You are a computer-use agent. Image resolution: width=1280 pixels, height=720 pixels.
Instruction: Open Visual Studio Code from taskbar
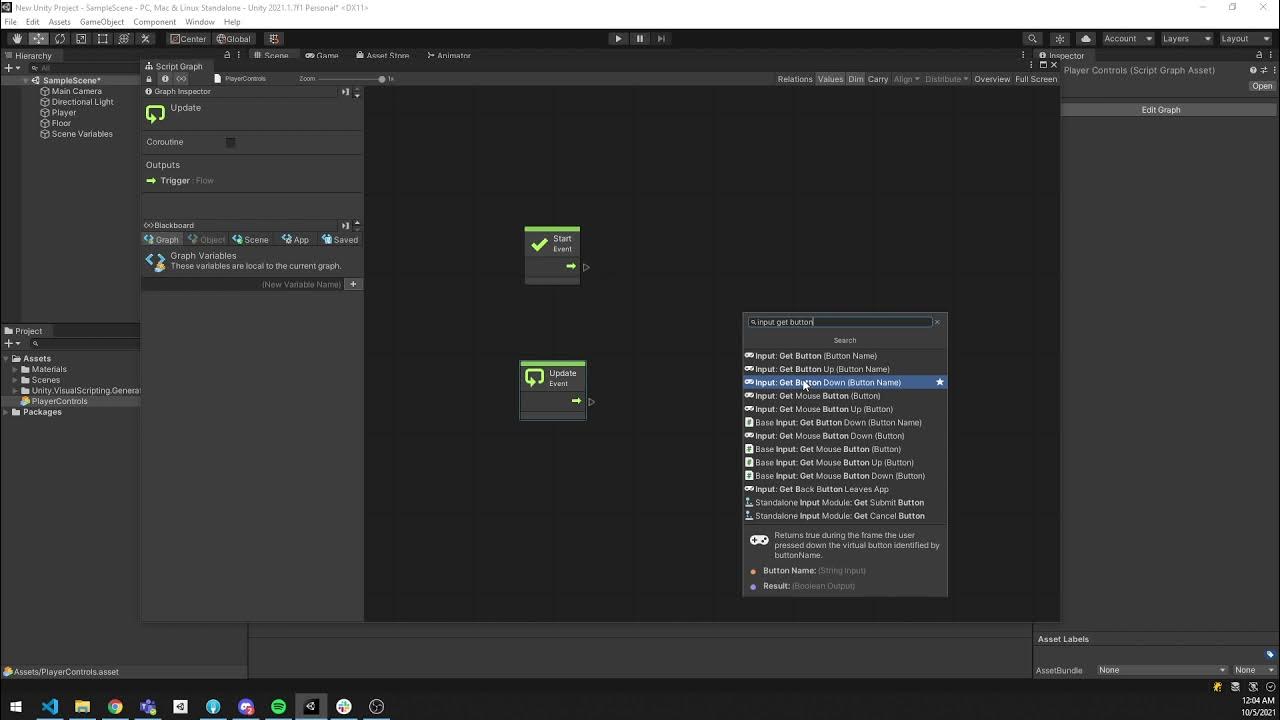49,707
